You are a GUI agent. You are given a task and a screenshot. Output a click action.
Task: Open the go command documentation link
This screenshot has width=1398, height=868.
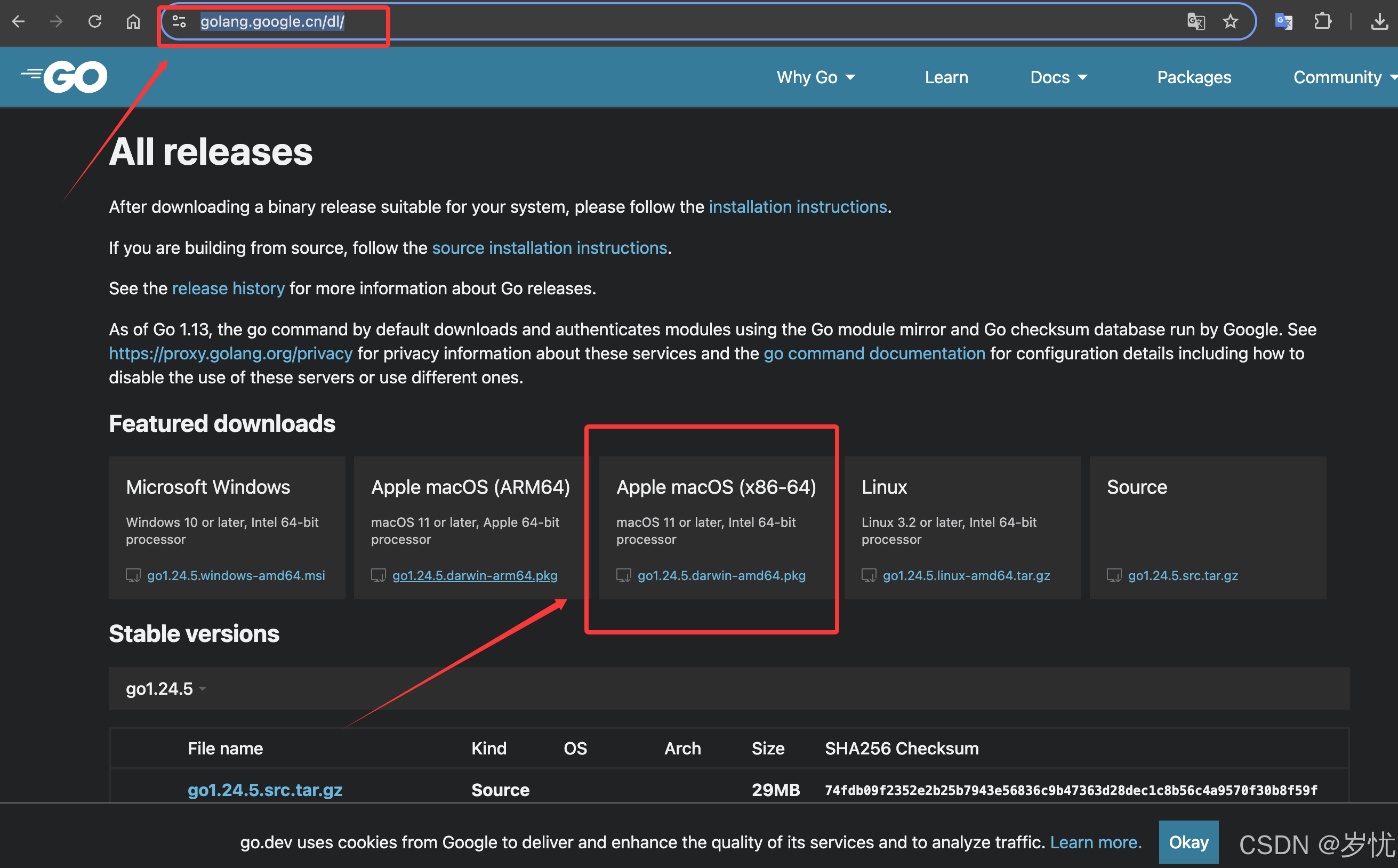[x=874, y=353]
